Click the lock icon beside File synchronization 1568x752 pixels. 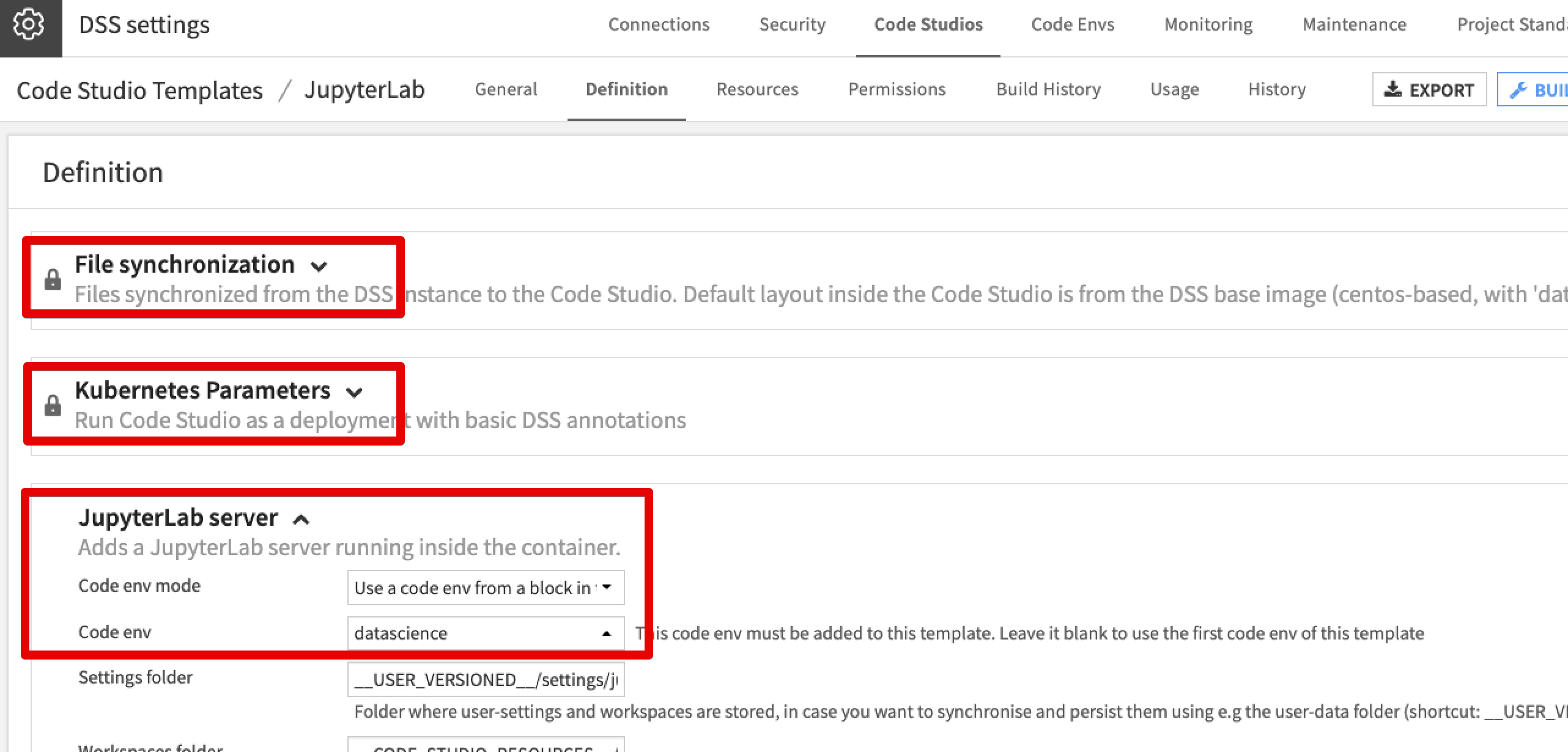click(x=53, y=279)
